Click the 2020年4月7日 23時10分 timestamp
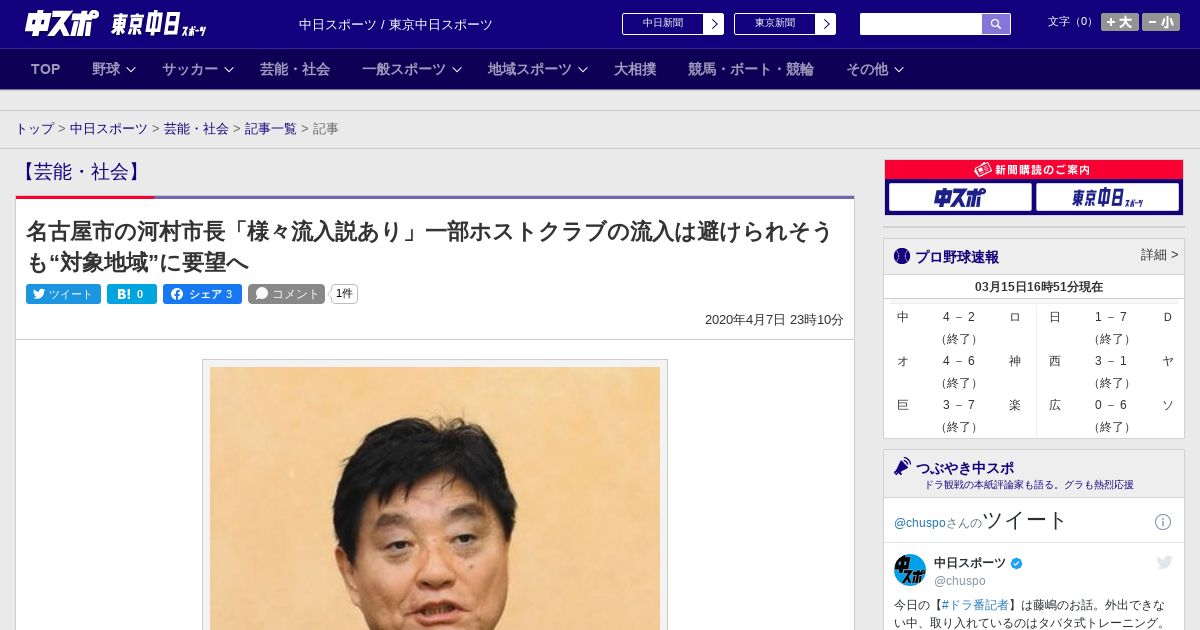Image resolution: width=1200 pixels, height=630 pixels. point(774,320)
